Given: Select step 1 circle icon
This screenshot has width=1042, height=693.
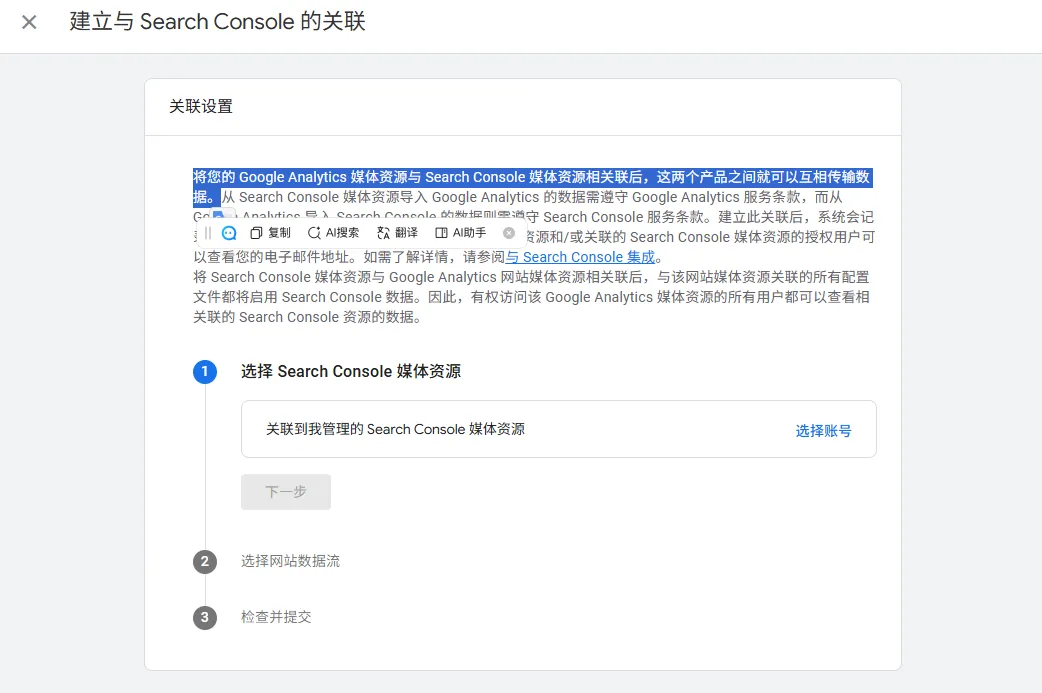Looking at the screenshot, I should coord(205,371).
